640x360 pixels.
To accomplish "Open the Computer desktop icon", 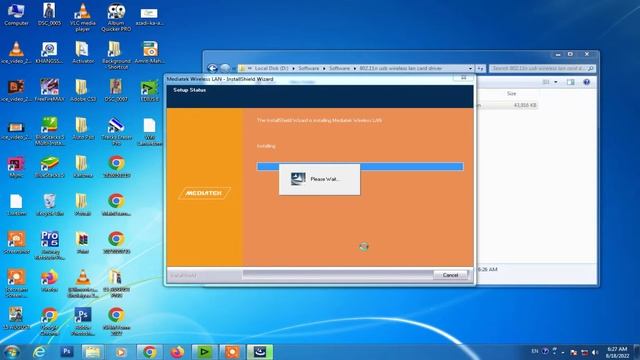I will click(16, 14).
